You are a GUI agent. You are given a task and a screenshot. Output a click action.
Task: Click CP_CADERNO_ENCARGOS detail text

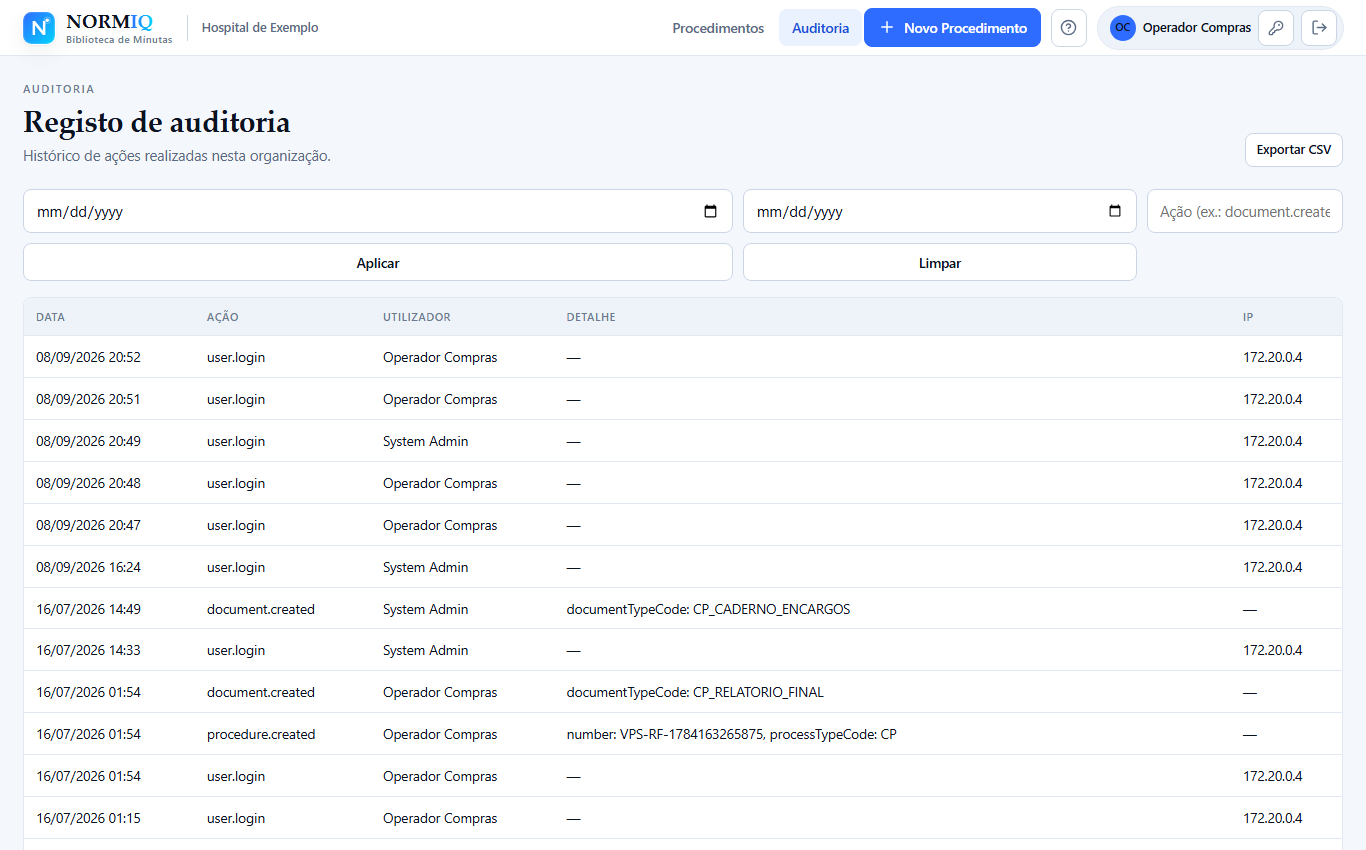771,609
